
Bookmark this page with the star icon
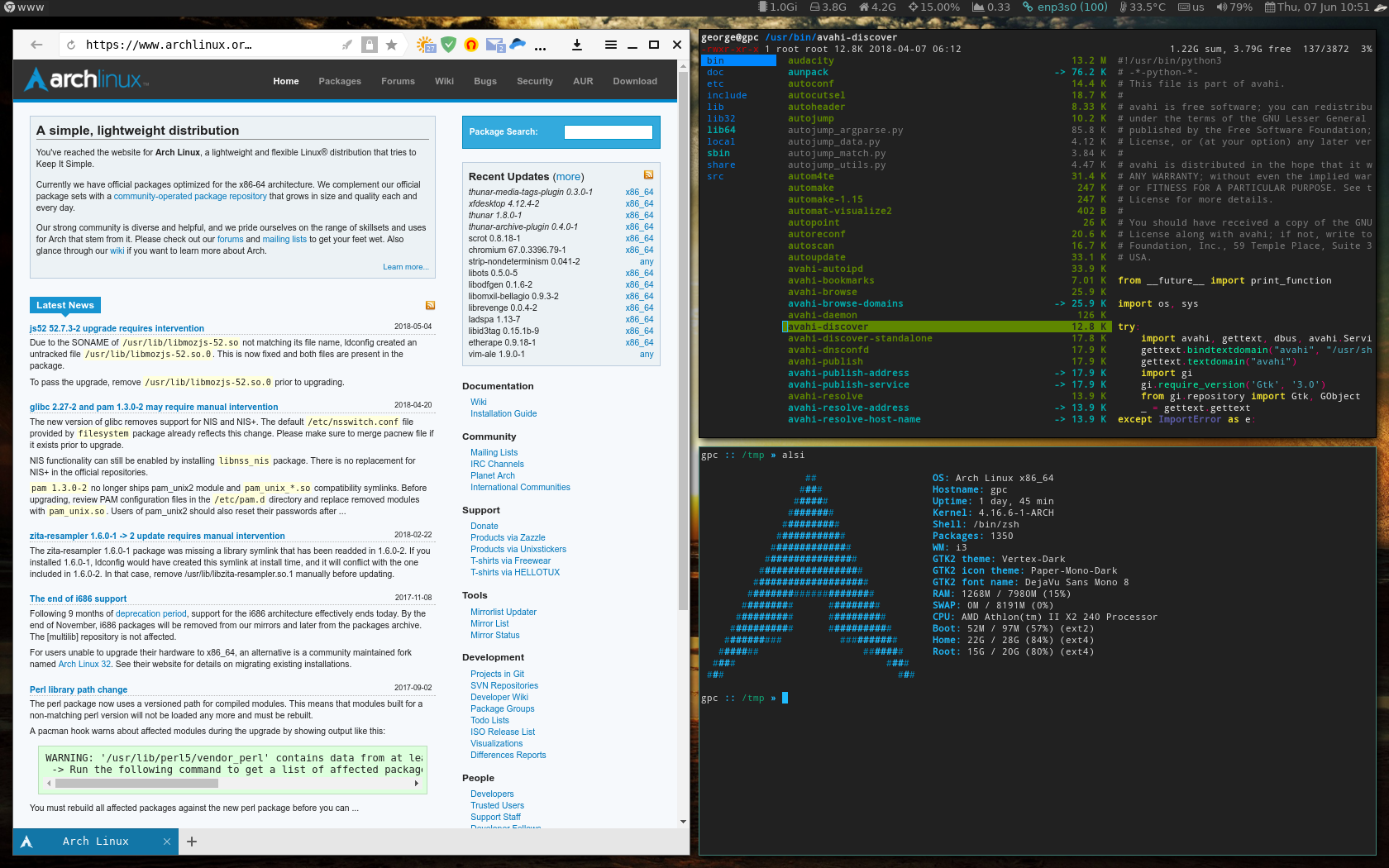point(391,45)
